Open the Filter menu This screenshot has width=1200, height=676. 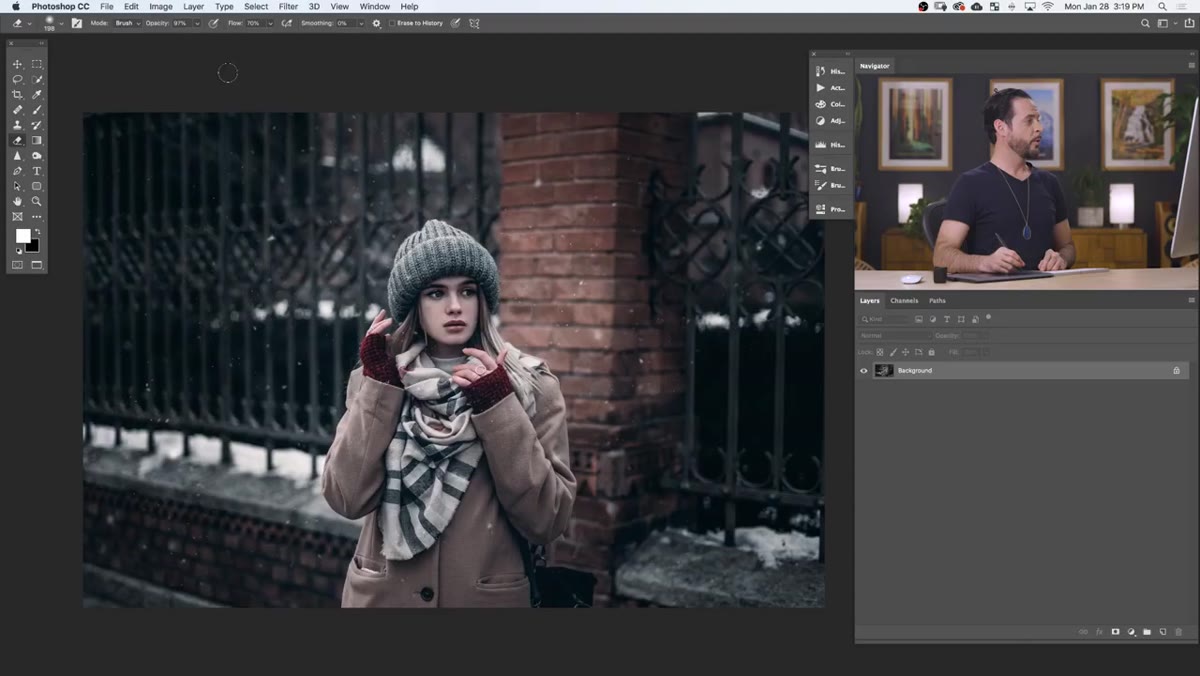pos(288,6)
